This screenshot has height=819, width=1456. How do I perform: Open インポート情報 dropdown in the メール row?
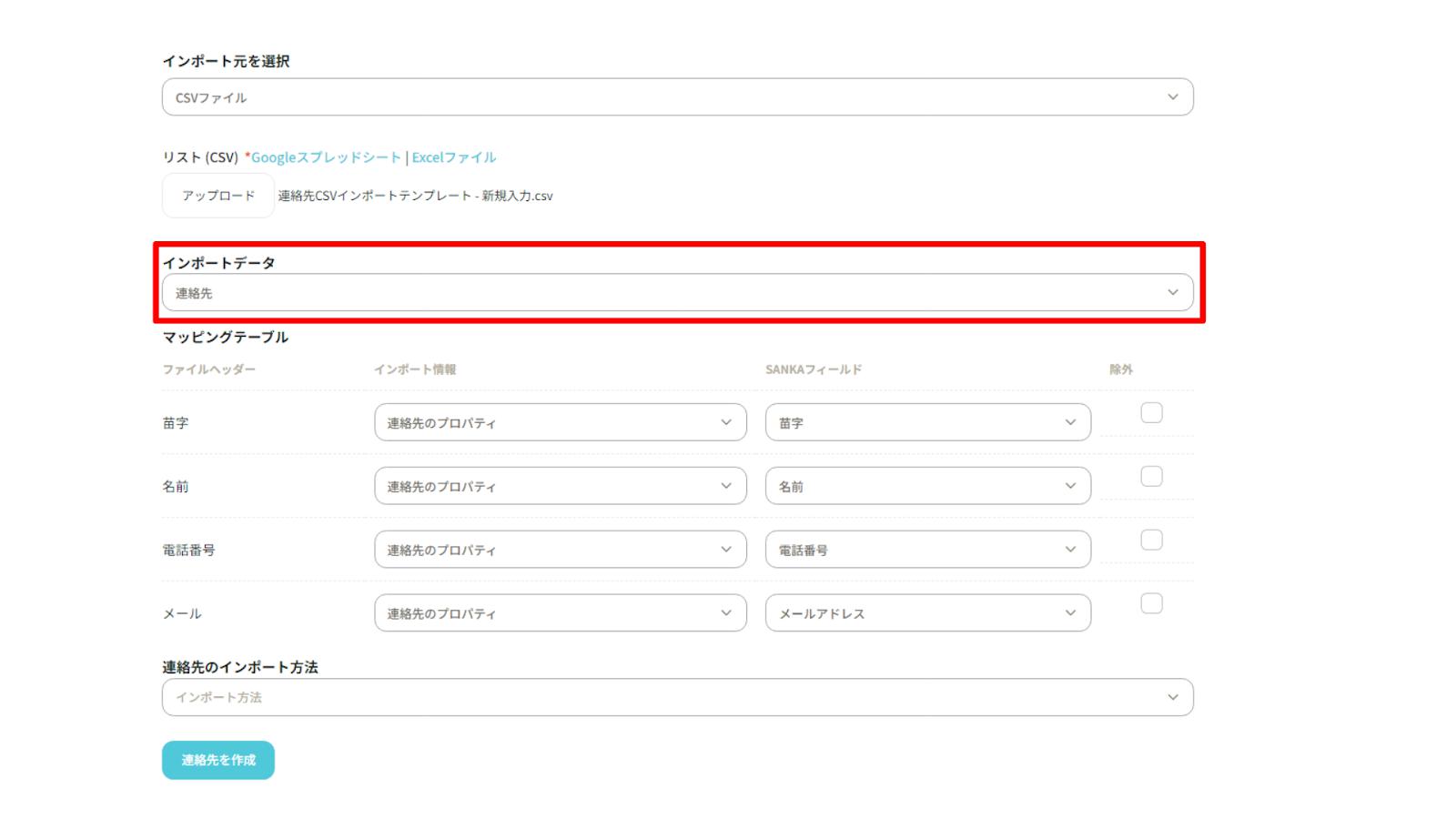click(x=561, y=613)
